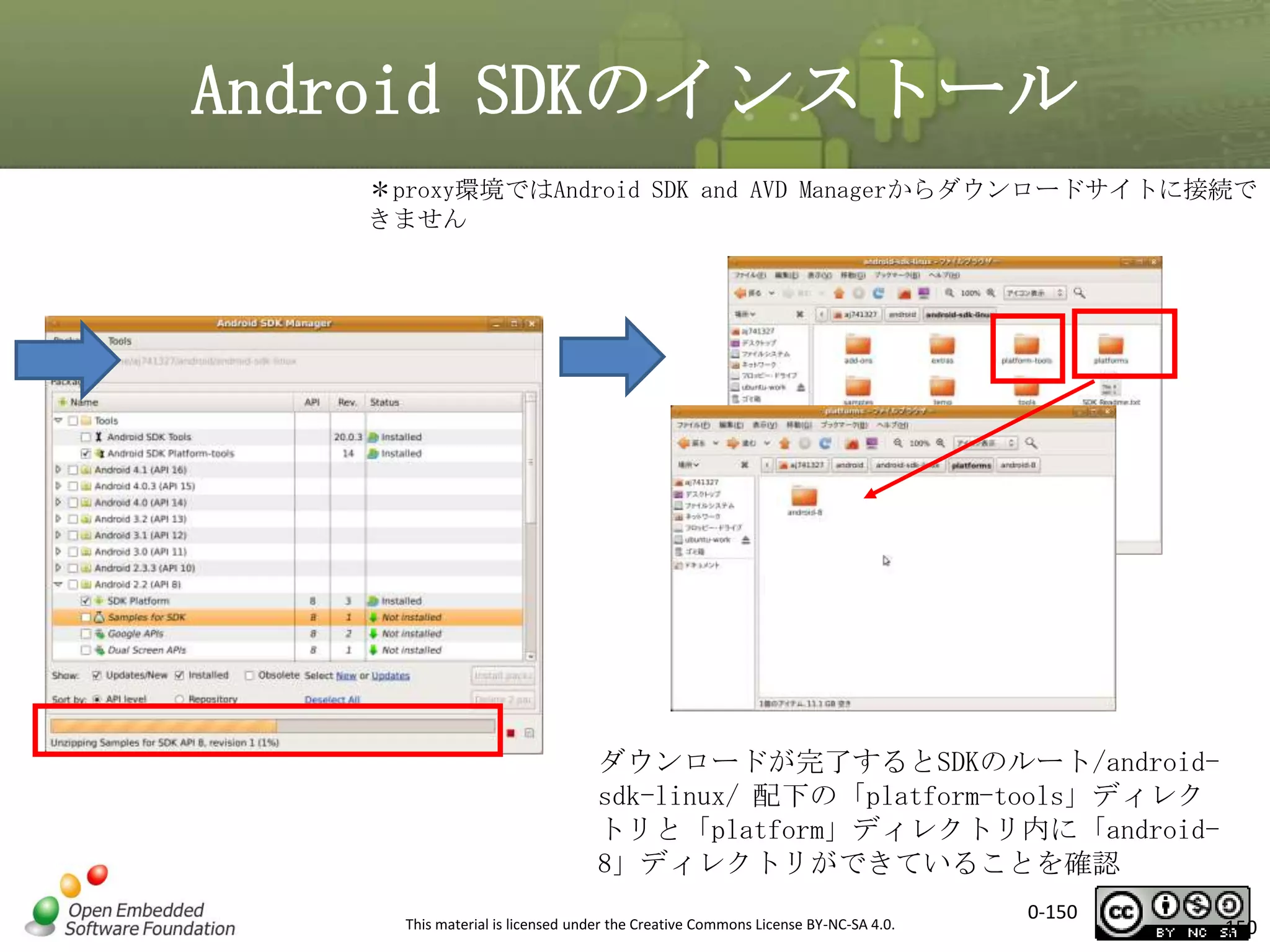Open the Tools menu in Android SDK Manager

[x=120, y=342]
